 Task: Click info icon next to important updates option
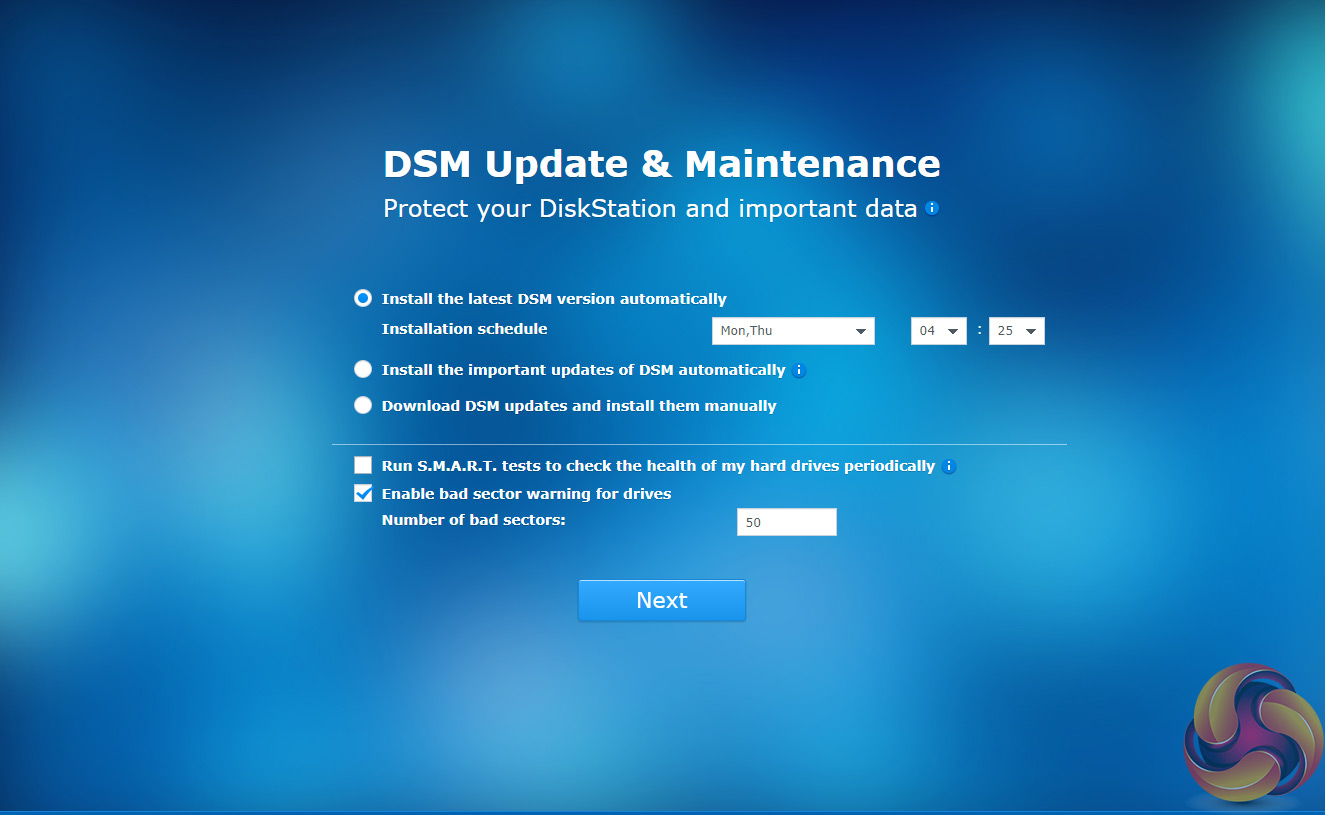798,370
